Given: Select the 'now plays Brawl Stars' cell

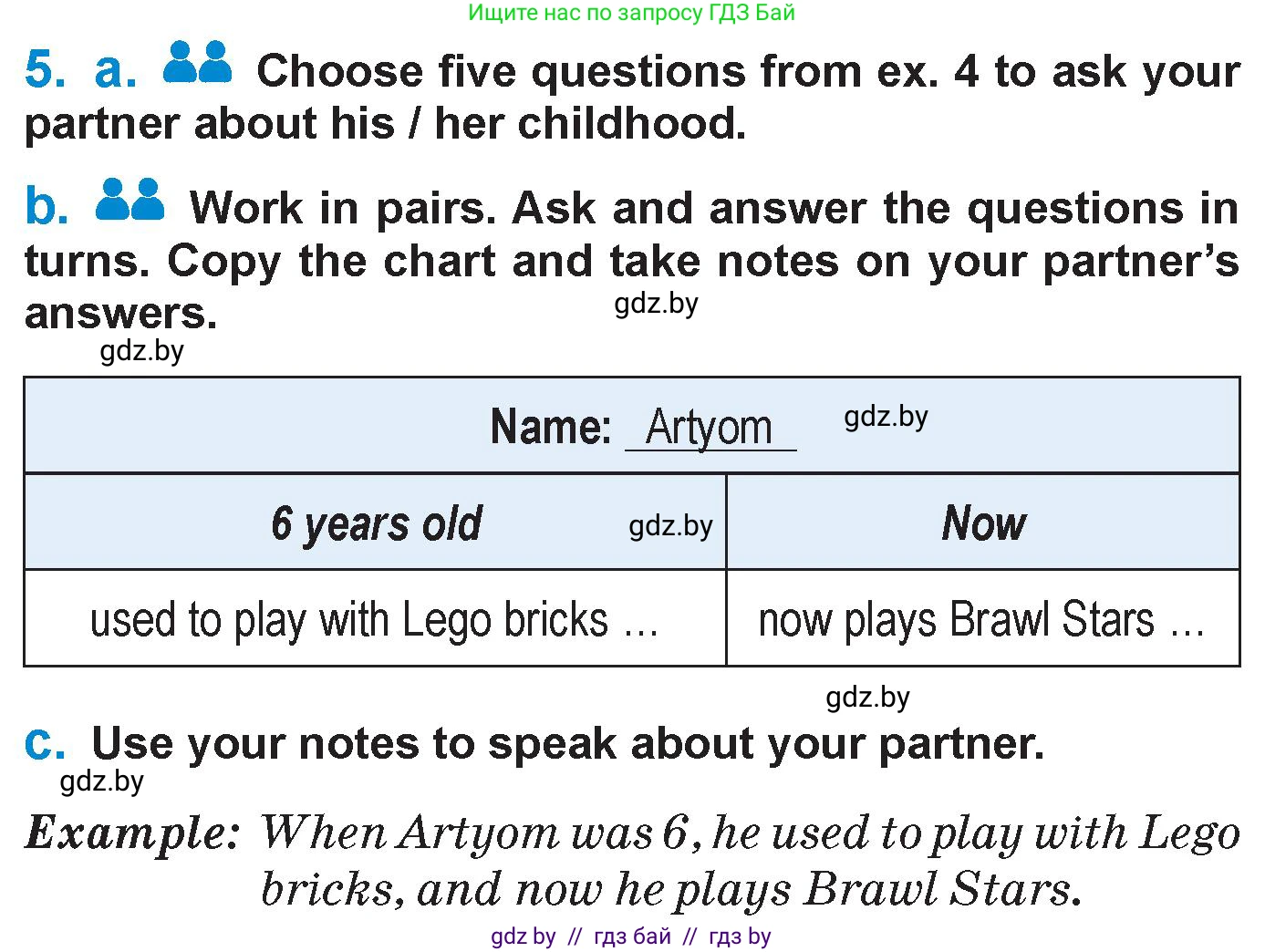Looking at the screenshot, I should pos(982,620).
